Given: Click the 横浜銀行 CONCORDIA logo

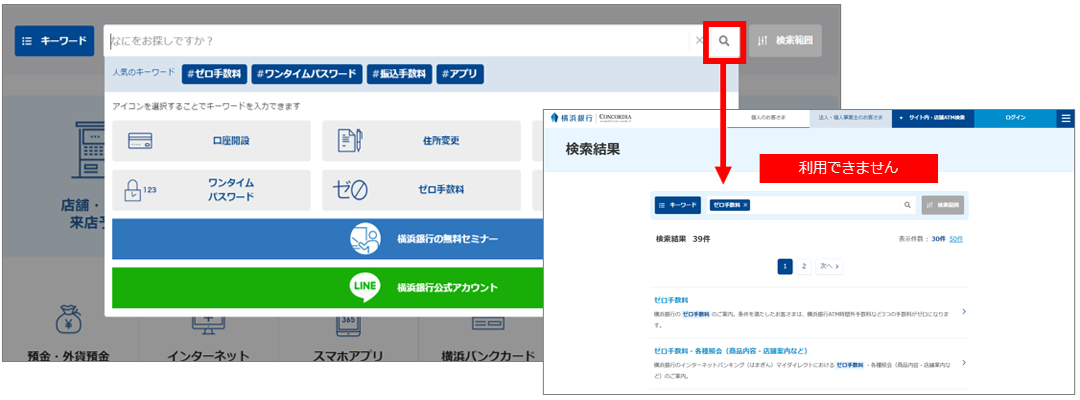Looking at the screenshot, I should [x=590, y=118].
